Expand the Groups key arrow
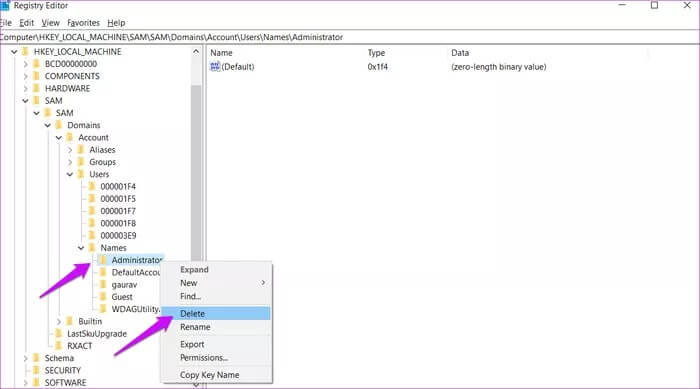Viewport: 700px width, 389px height. point(70,162)
